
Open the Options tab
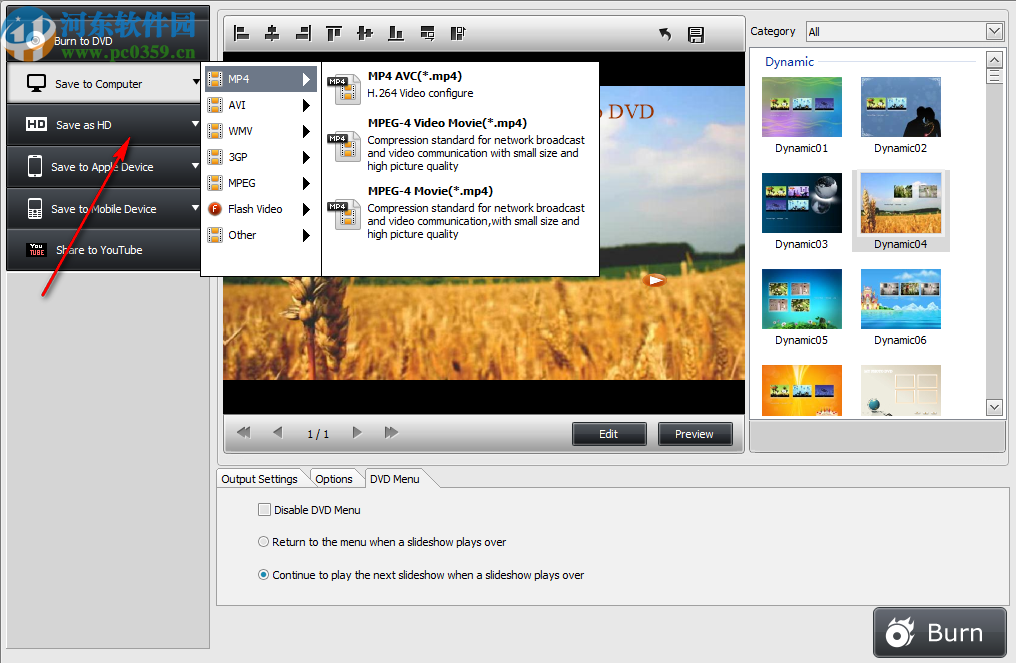click(x=336, y=478)
